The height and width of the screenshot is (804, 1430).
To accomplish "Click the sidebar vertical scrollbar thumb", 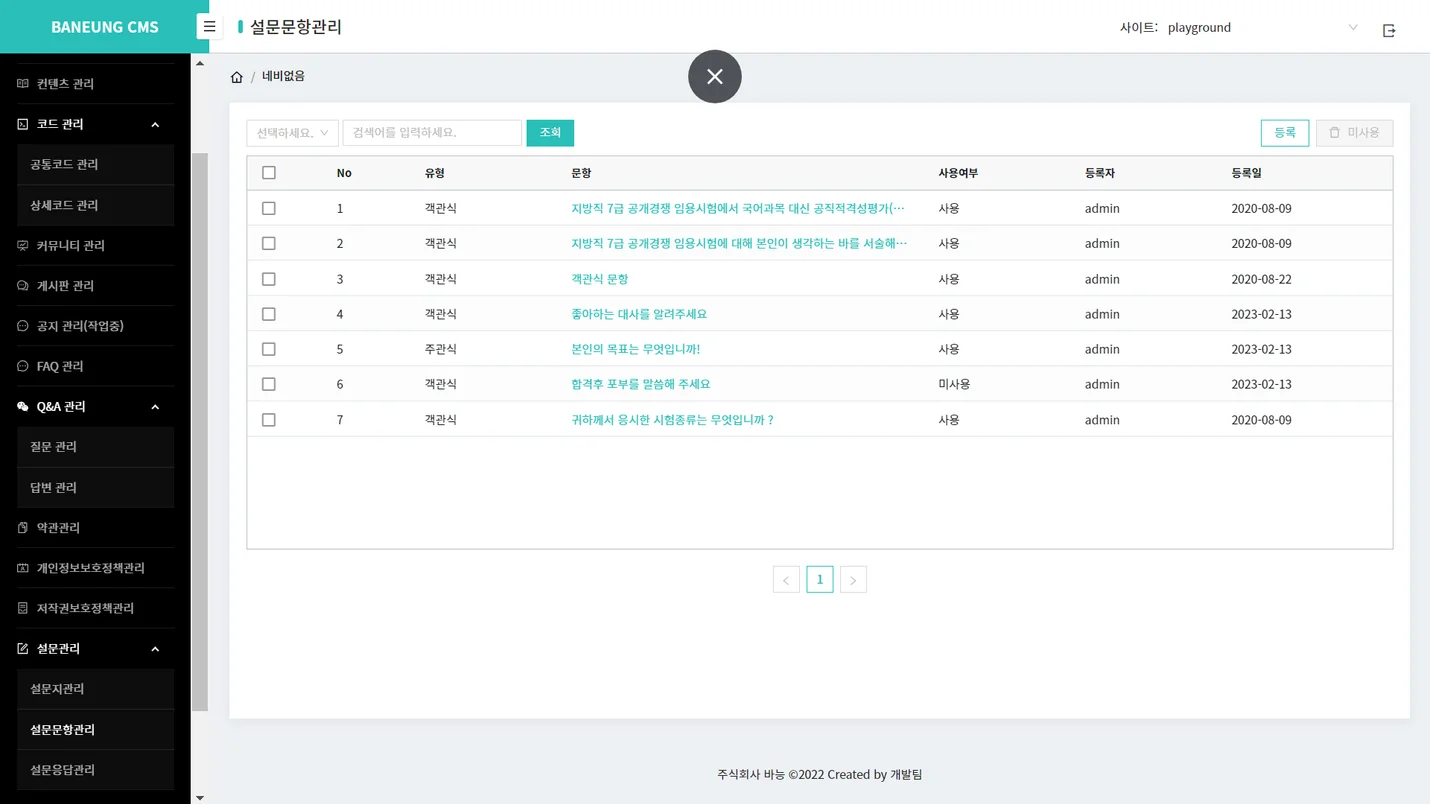I will pyautogui.click(x=200, y=432).
